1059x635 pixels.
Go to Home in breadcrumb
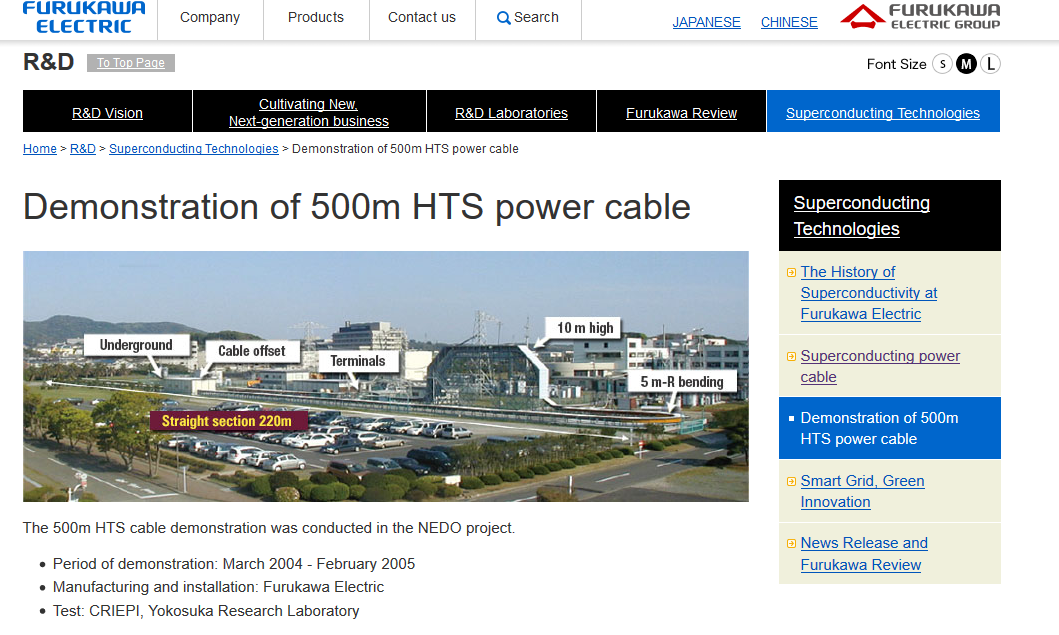tap(40, 149)
